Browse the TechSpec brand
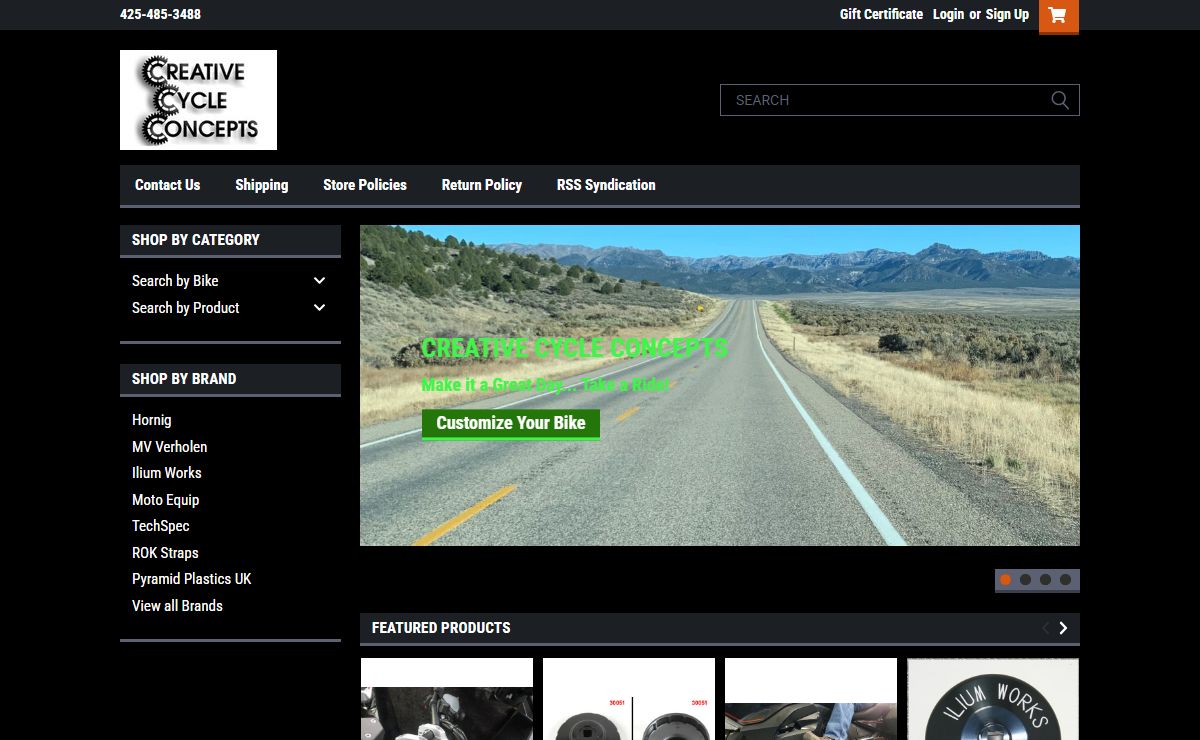Screen dimensions: 1200x740 [x=161, y=526]
